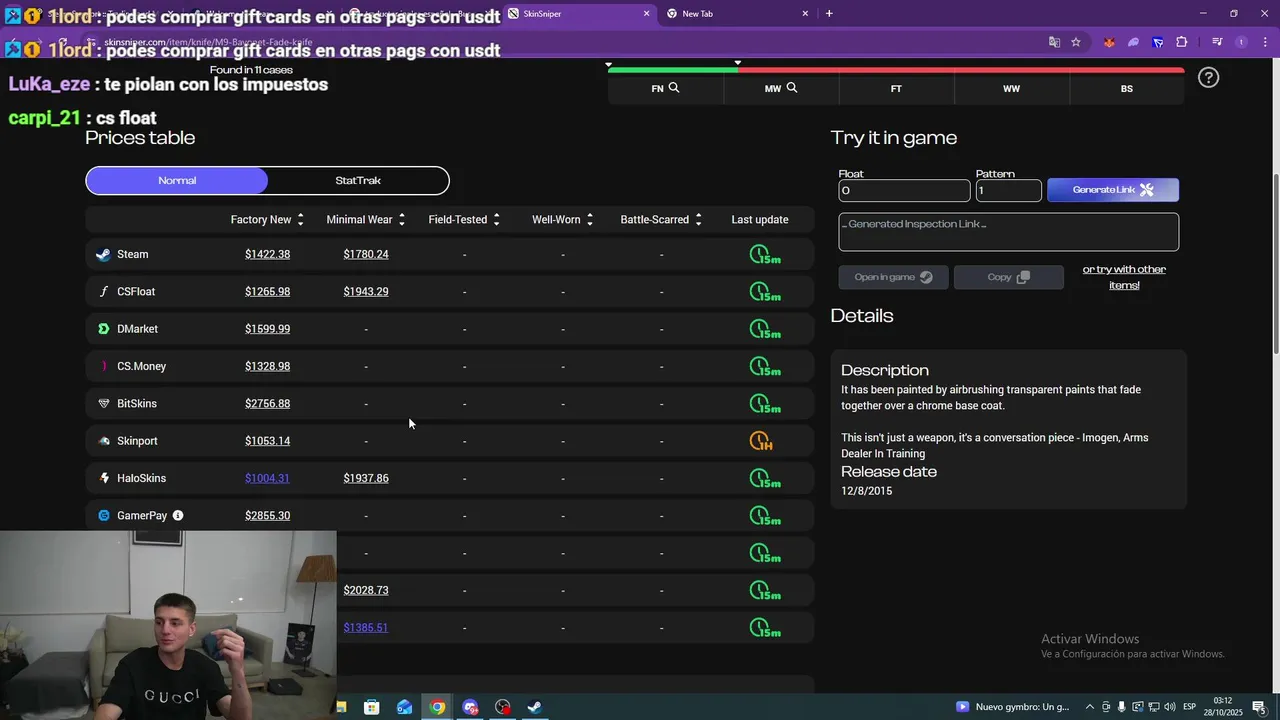The image size is (1280, 720).
Task: Click the CSFloat marketplace logo icon
Action: (103, 291)
